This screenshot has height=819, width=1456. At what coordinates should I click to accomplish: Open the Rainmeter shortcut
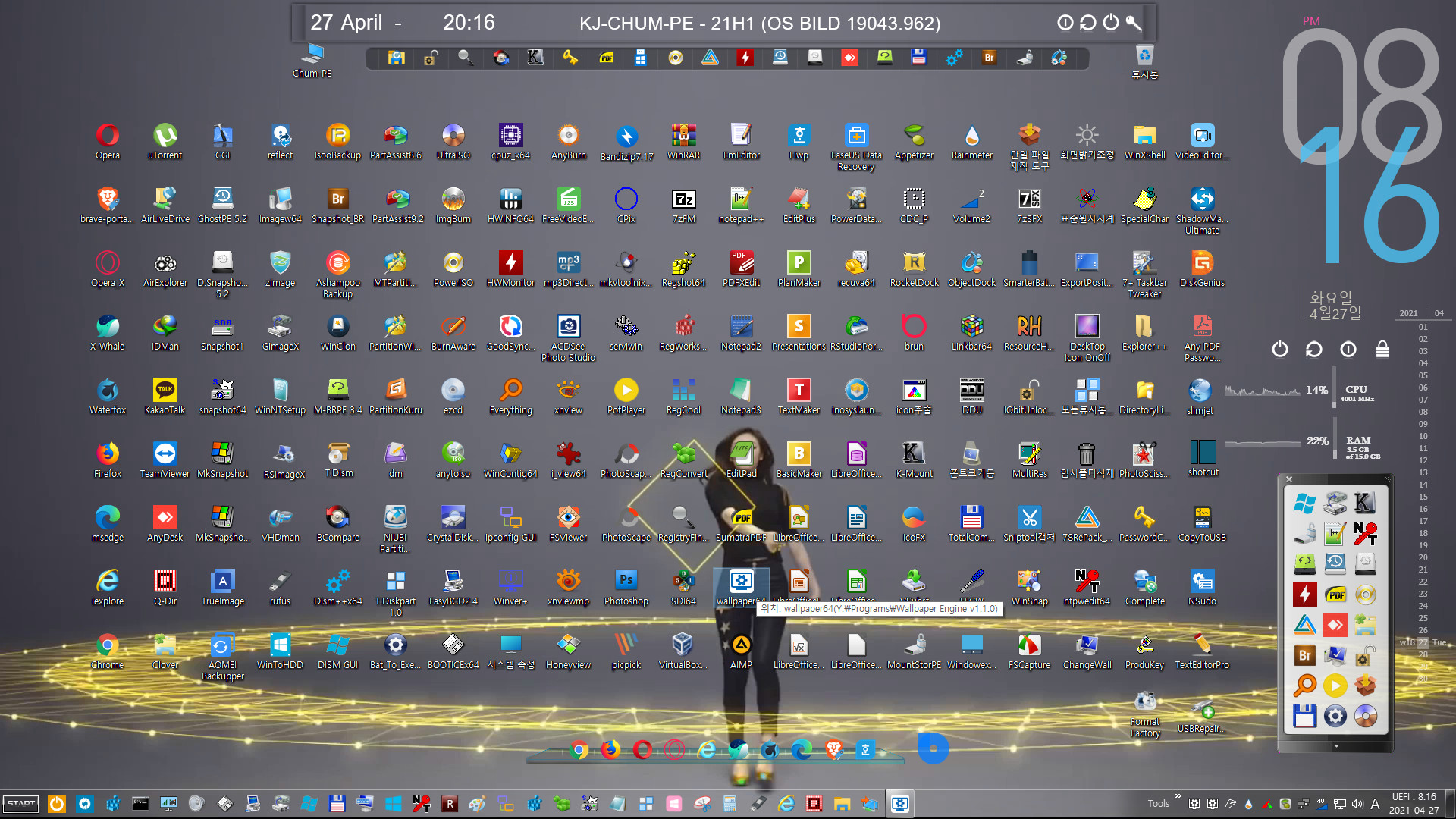pyautogui.click(x=971, y=142)
